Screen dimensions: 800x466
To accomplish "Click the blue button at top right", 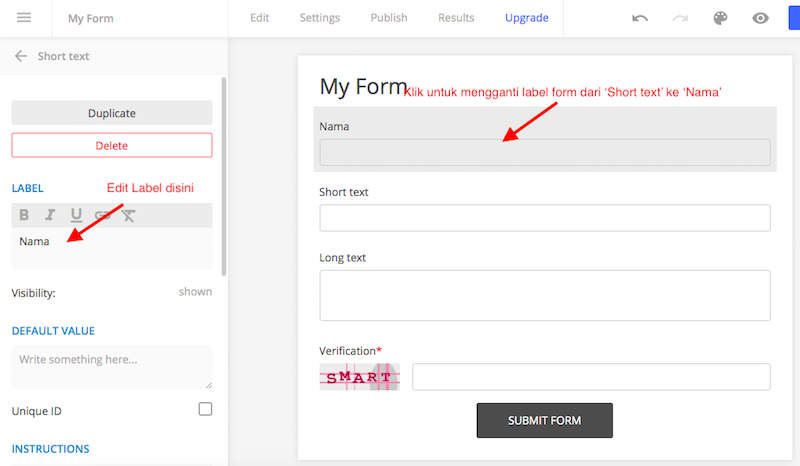I will 794,18.
